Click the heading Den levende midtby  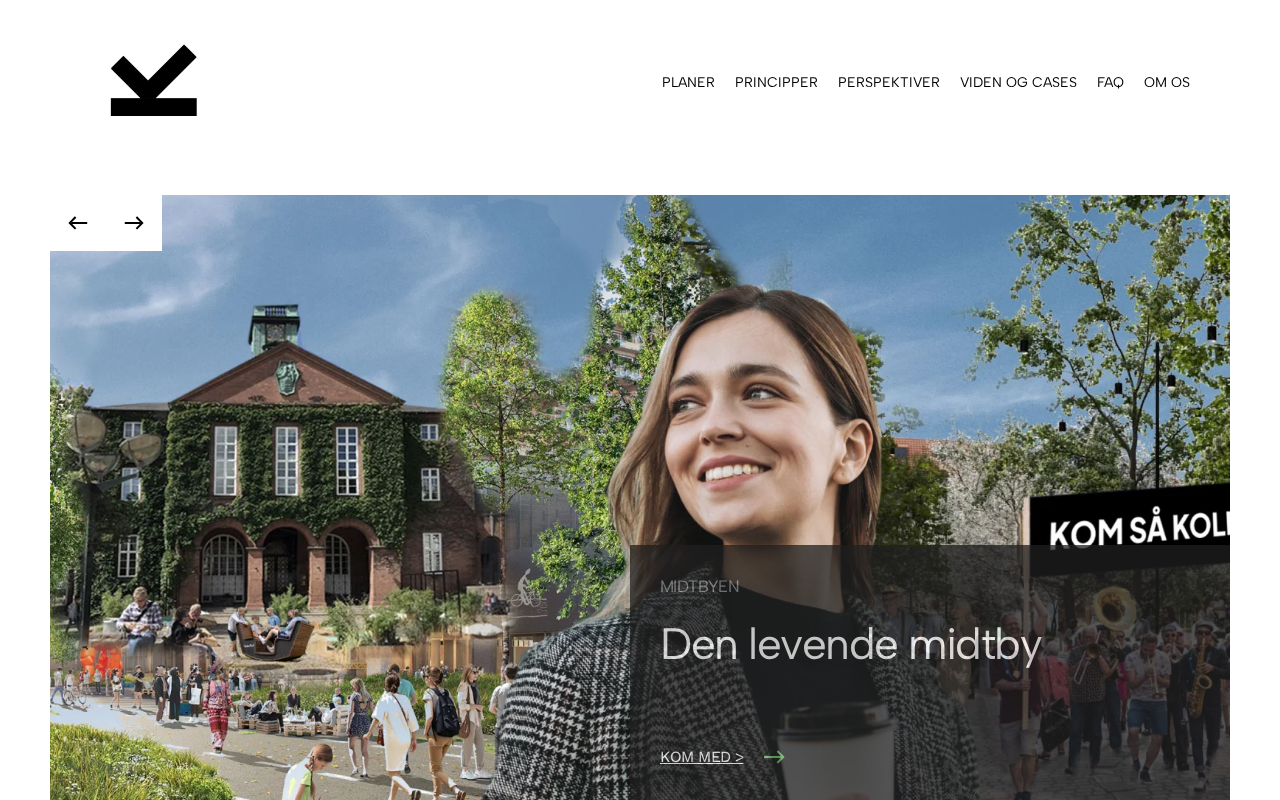click(x=851, y=644)
